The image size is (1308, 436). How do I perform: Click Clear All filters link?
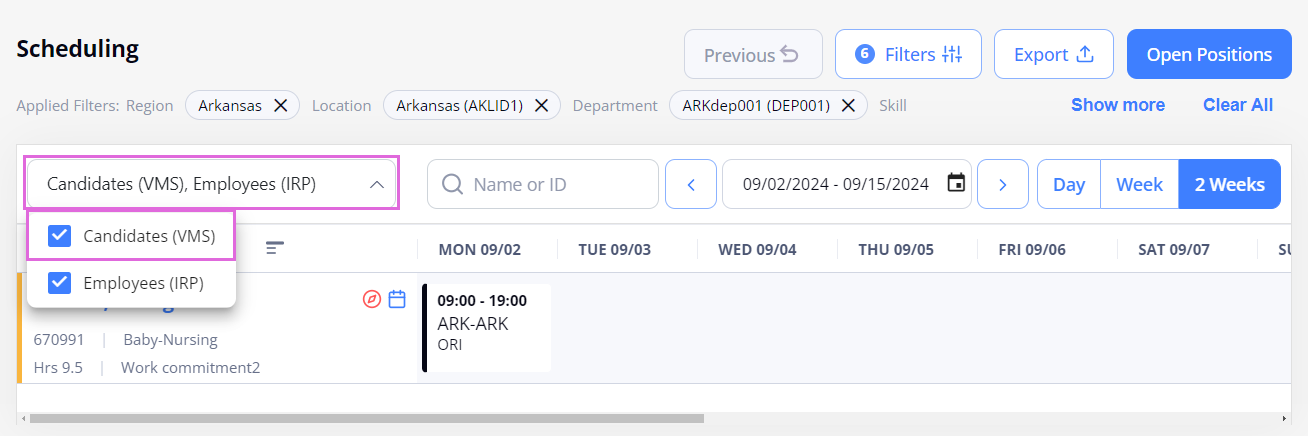(1237, 105)
